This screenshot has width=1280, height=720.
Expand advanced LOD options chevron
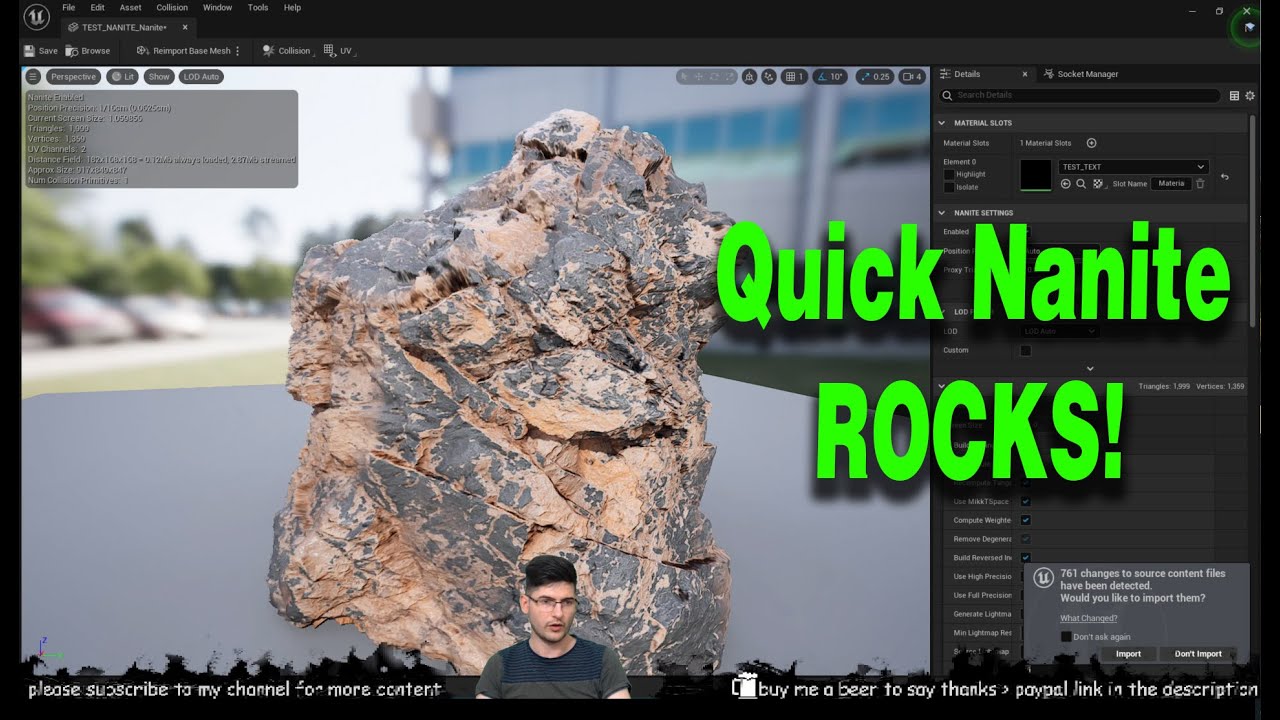pos(1090,368)
